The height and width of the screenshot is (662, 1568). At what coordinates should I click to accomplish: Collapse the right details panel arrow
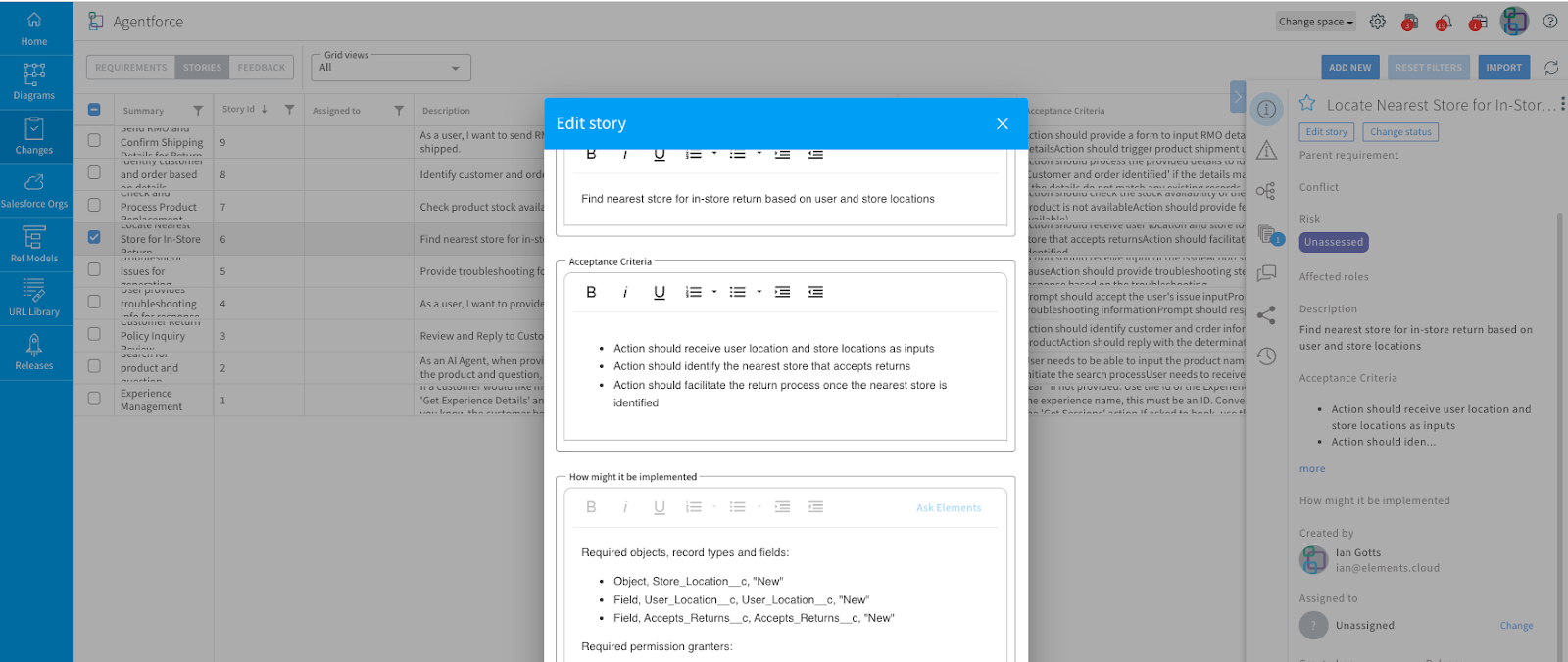pos(1238,96)
